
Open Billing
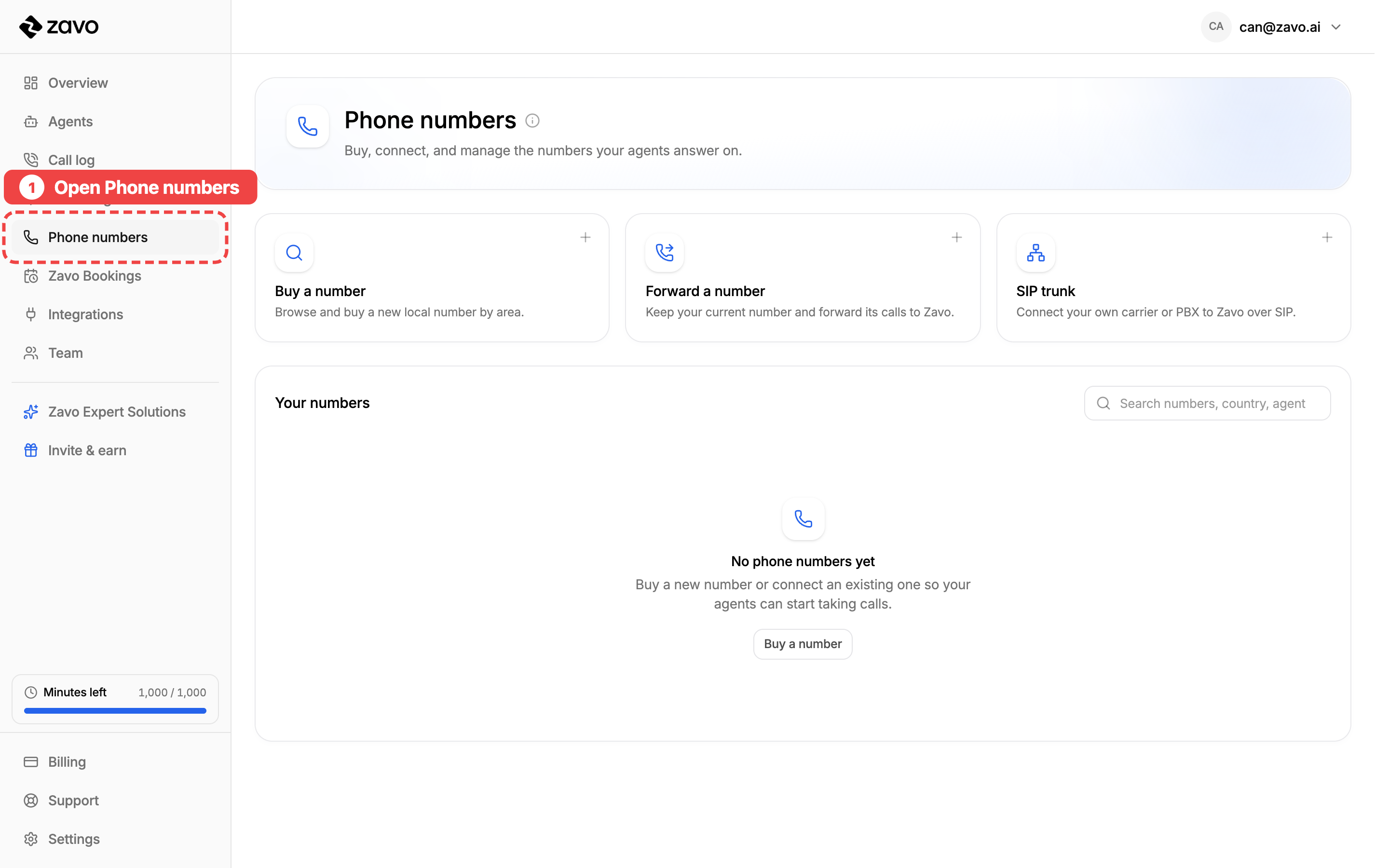pyautogui.click(x=115, y=762)
